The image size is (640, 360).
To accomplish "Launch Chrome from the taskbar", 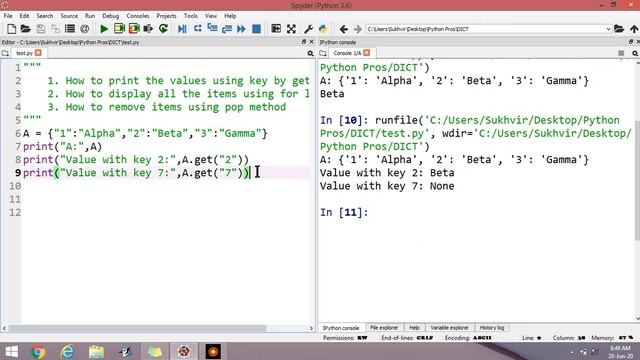I will (38, 351).
